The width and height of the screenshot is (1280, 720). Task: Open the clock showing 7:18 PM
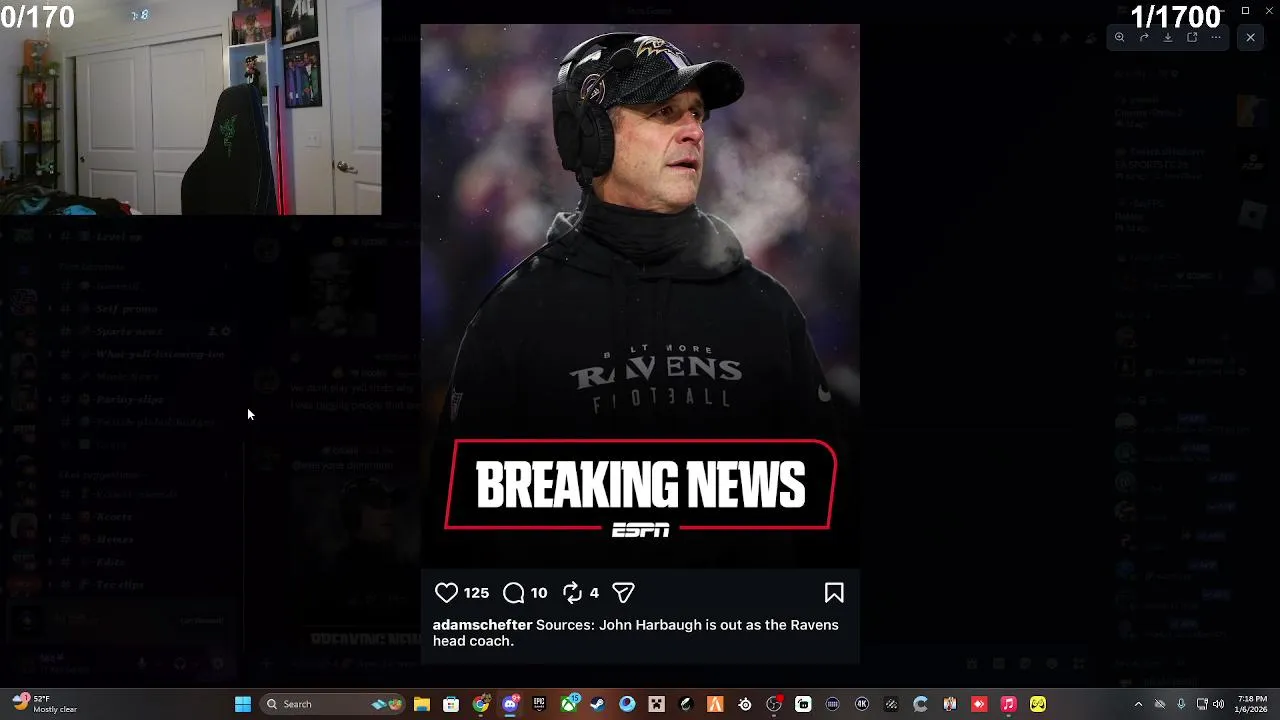1252,704
